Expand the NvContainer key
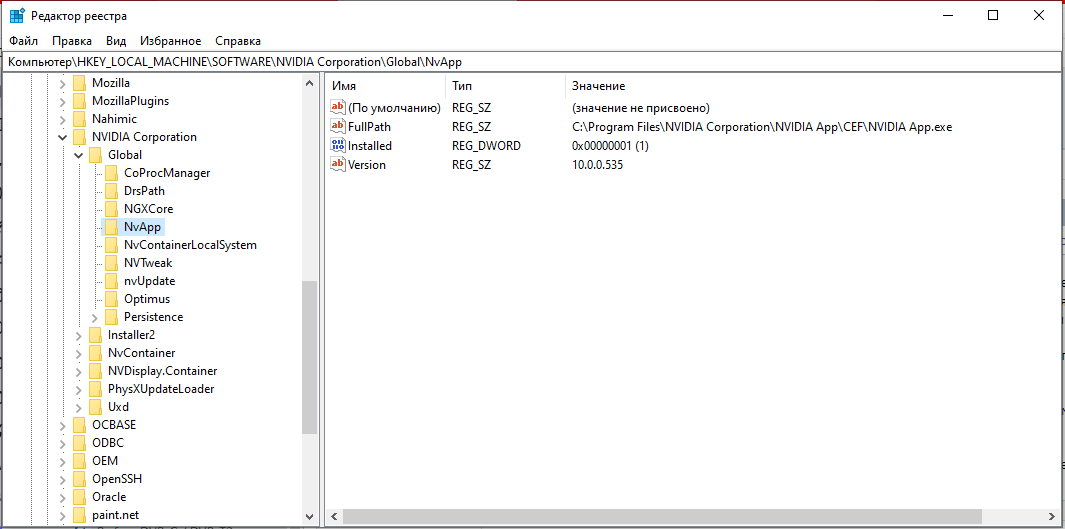Screen dimensions: 1065x529 [x=78, y=353]
